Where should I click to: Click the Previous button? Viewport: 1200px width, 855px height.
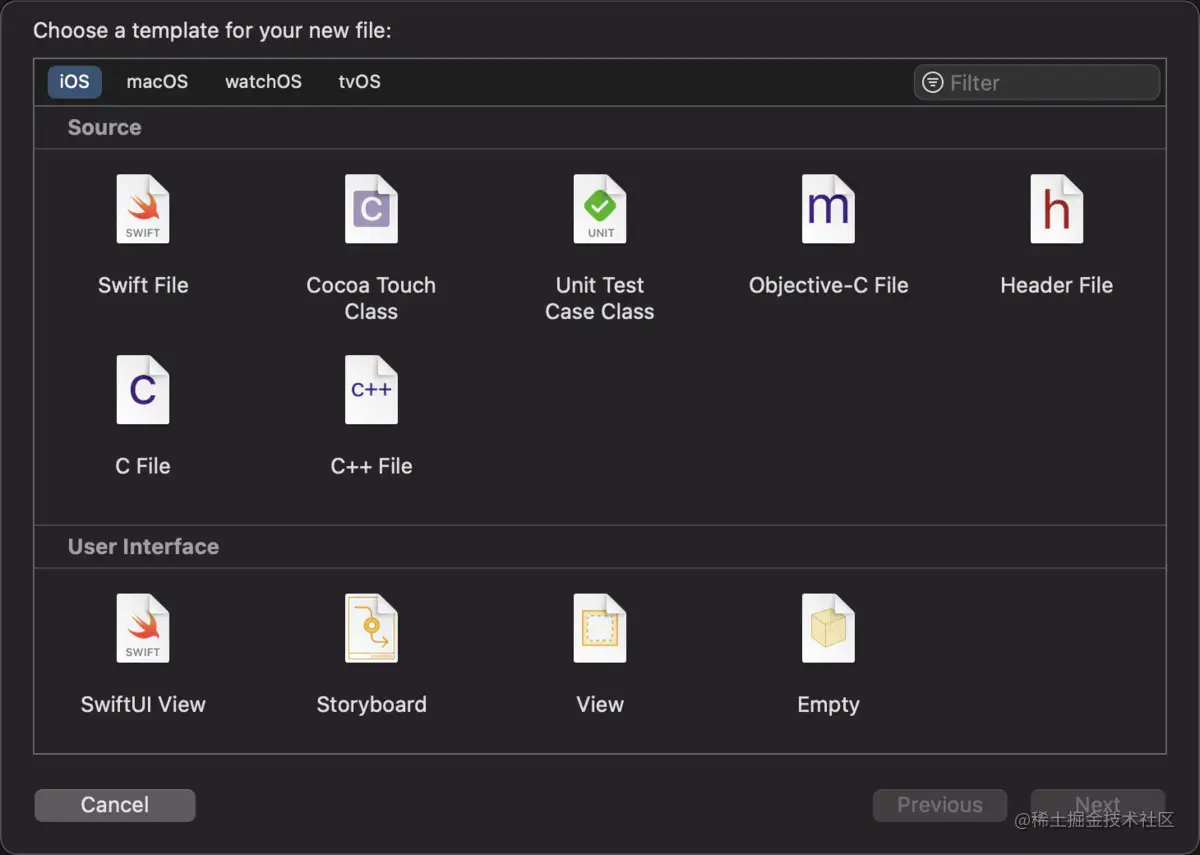point(939,805)
